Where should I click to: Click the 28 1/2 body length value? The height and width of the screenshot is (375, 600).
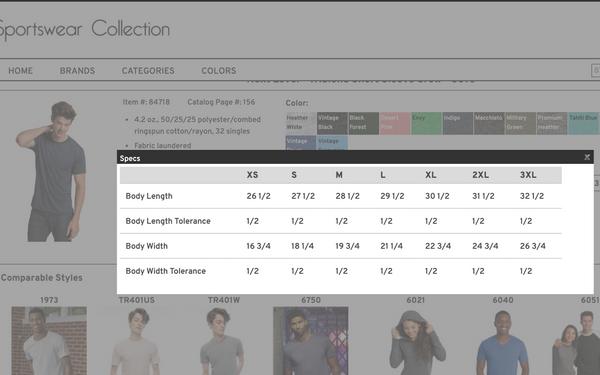click(x=347, y=196)
